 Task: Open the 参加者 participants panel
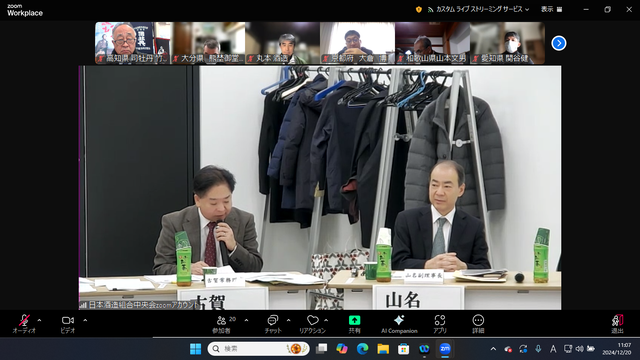pos(222,324)
